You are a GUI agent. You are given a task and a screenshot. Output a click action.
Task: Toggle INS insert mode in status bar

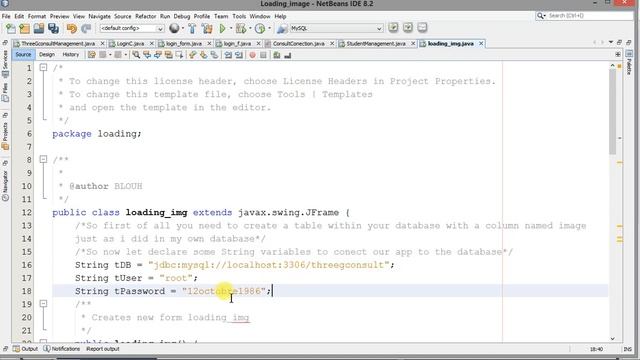coord(627,349)
